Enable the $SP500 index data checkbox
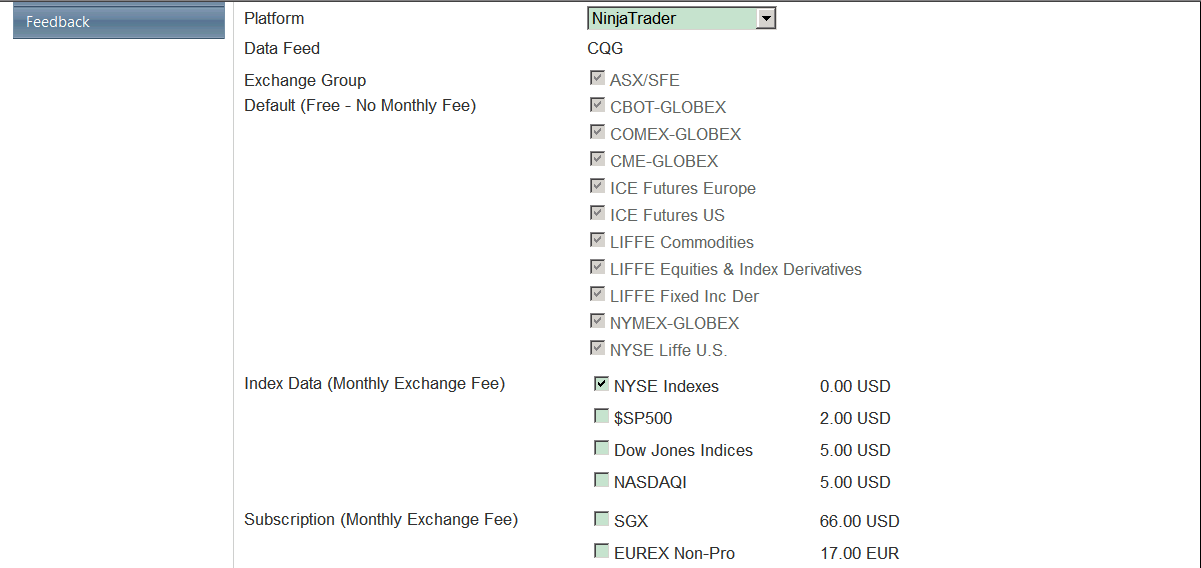The width and height of the screenshot is (1201, 568). 601,416
